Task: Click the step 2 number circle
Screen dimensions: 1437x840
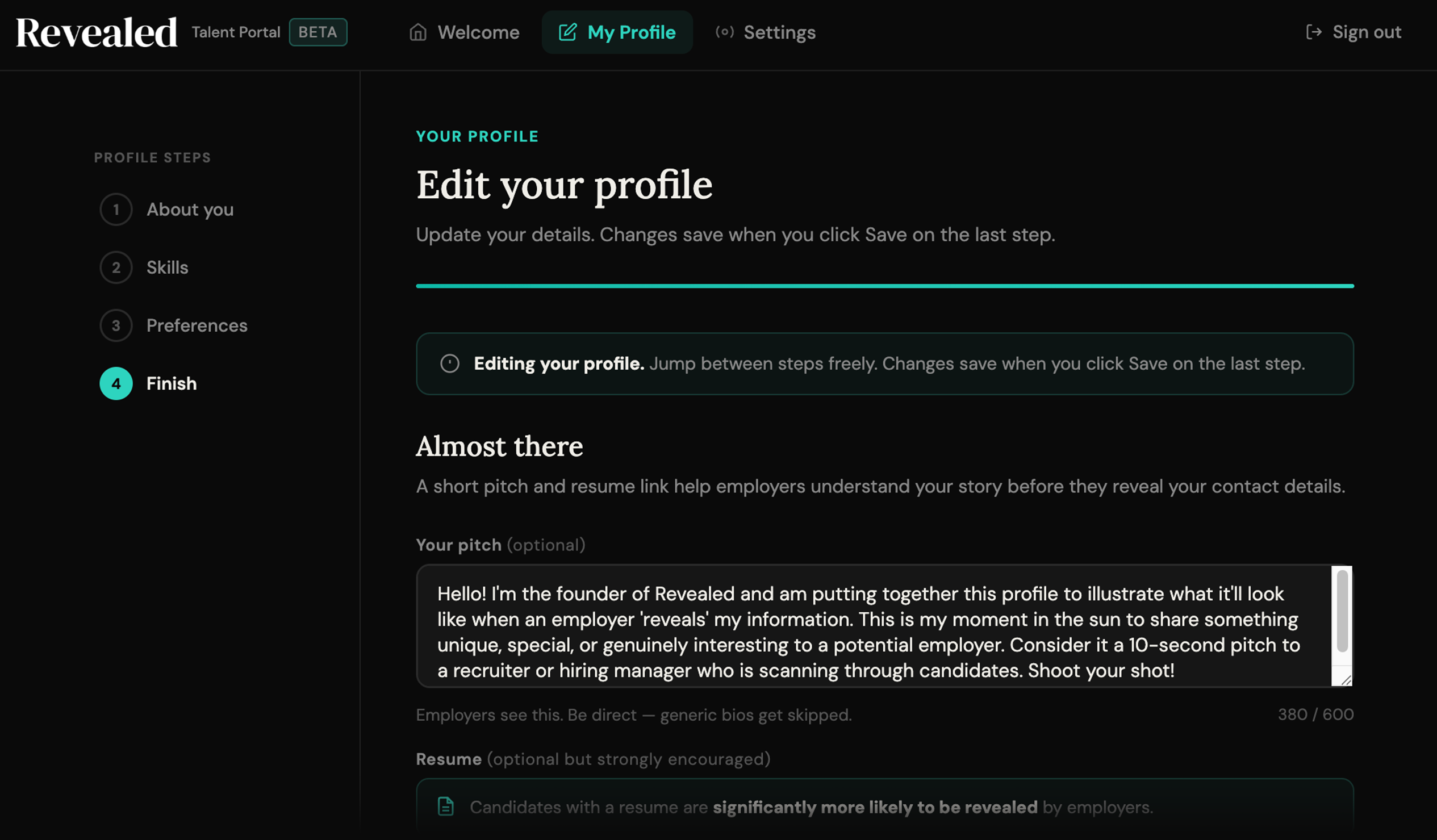Action: (116, 268)
